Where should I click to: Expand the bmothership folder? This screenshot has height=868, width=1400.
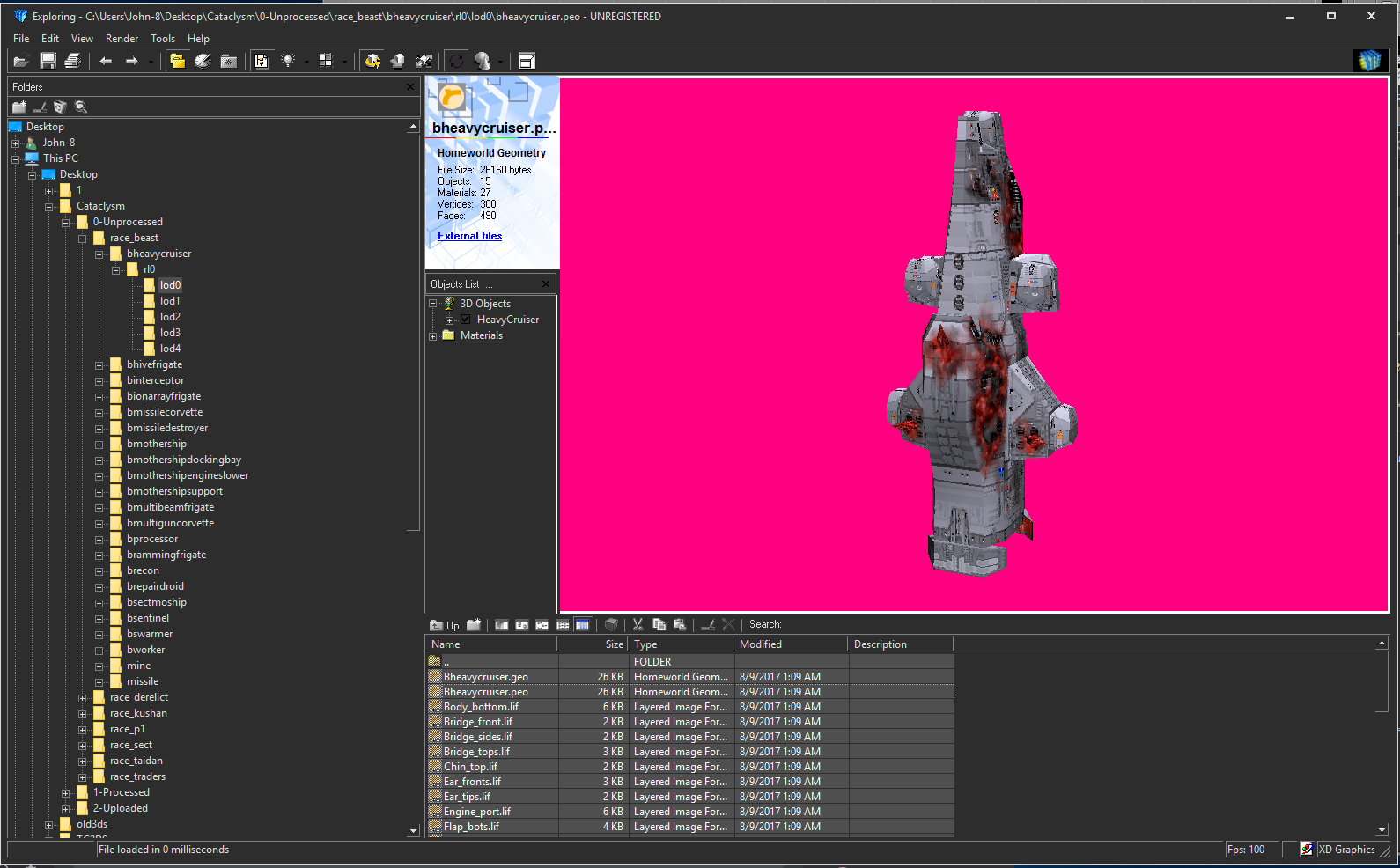coord(99,445)
